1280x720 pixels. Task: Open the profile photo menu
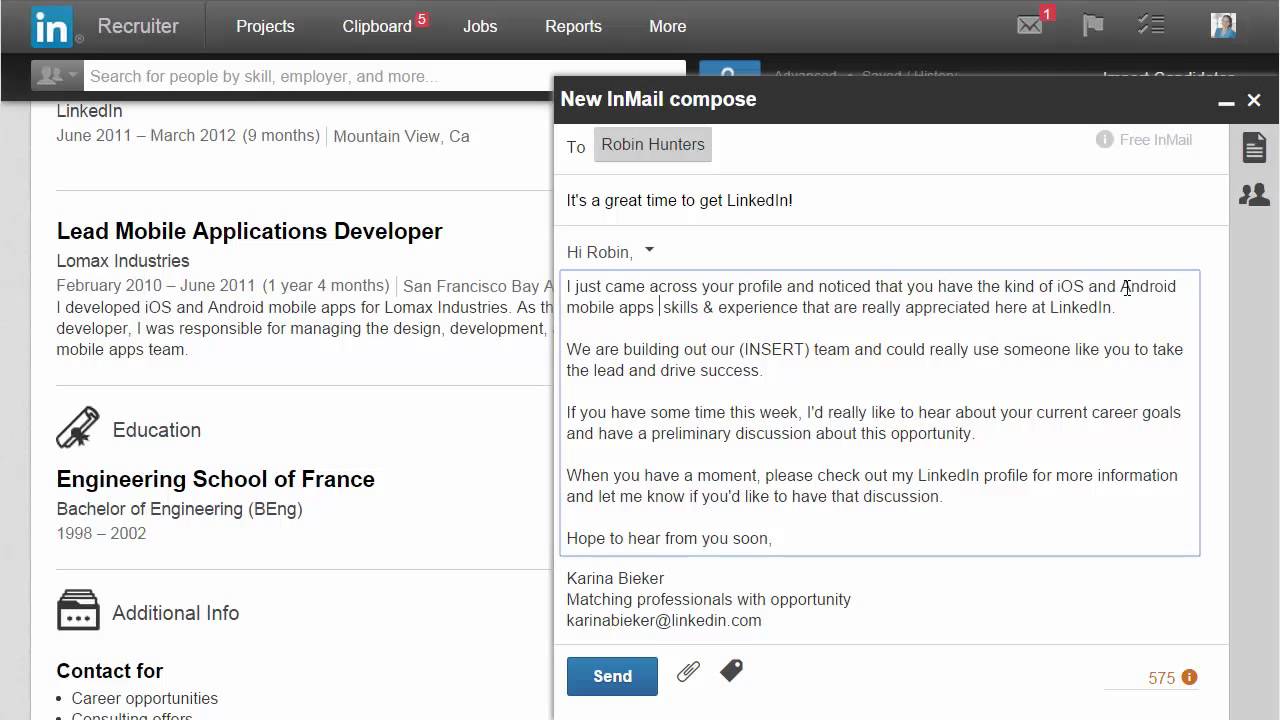[1223, 25]
